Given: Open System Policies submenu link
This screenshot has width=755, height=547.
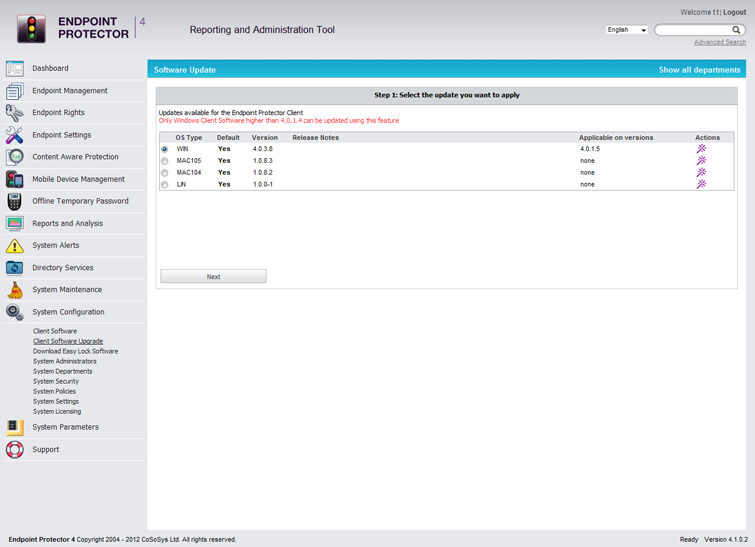Looking at the screenshot, I should [x=54, y=391].
